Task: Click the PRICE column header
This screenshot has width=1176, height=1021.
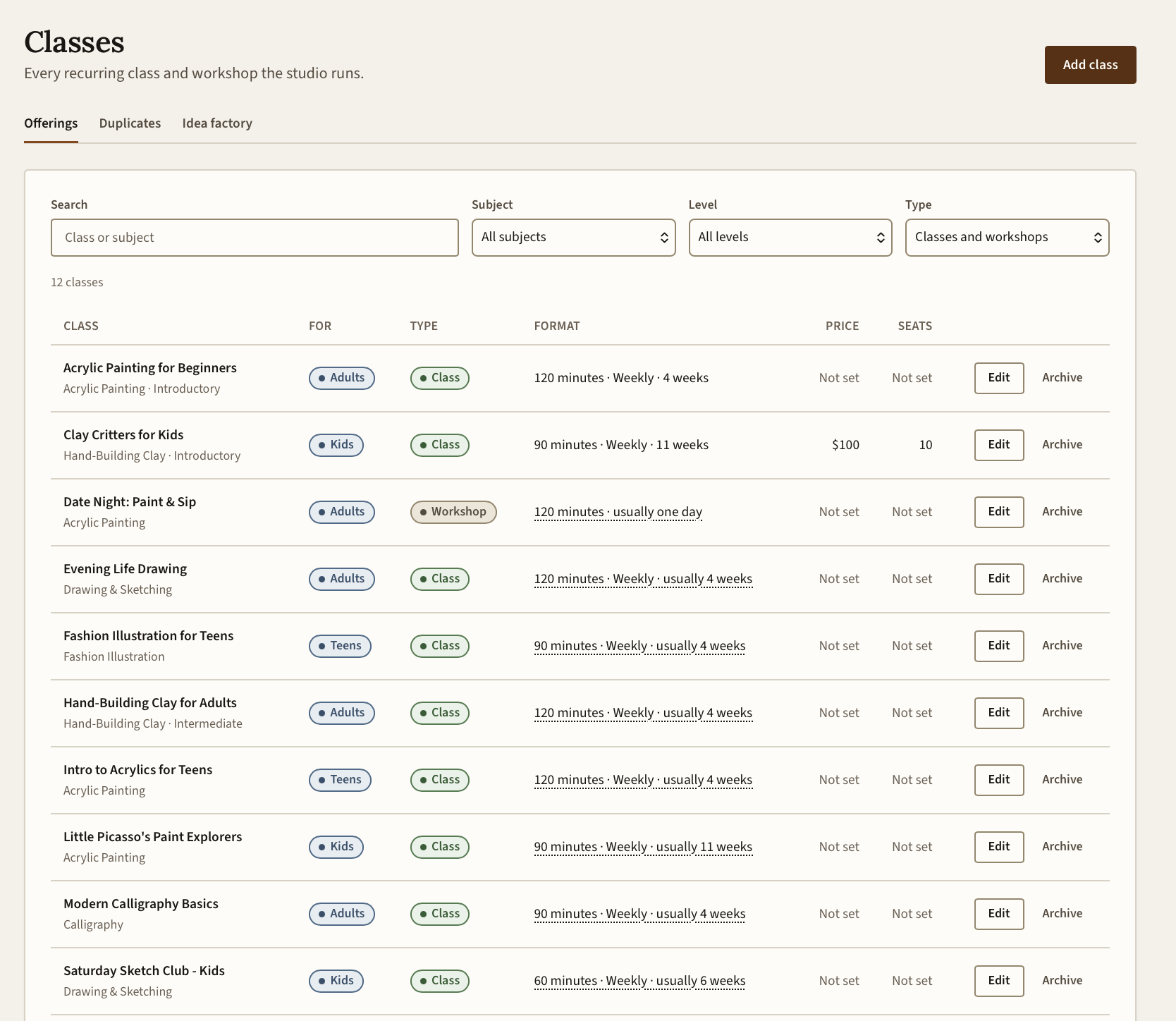Action: click(x=842, y=326)
